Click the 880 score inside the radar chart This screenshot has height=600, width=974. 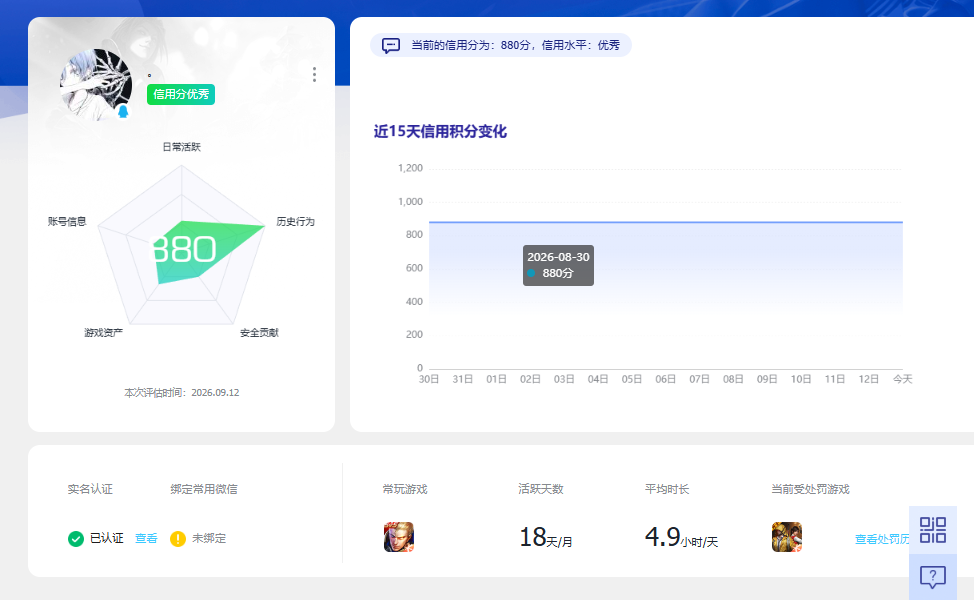point(184,250)
